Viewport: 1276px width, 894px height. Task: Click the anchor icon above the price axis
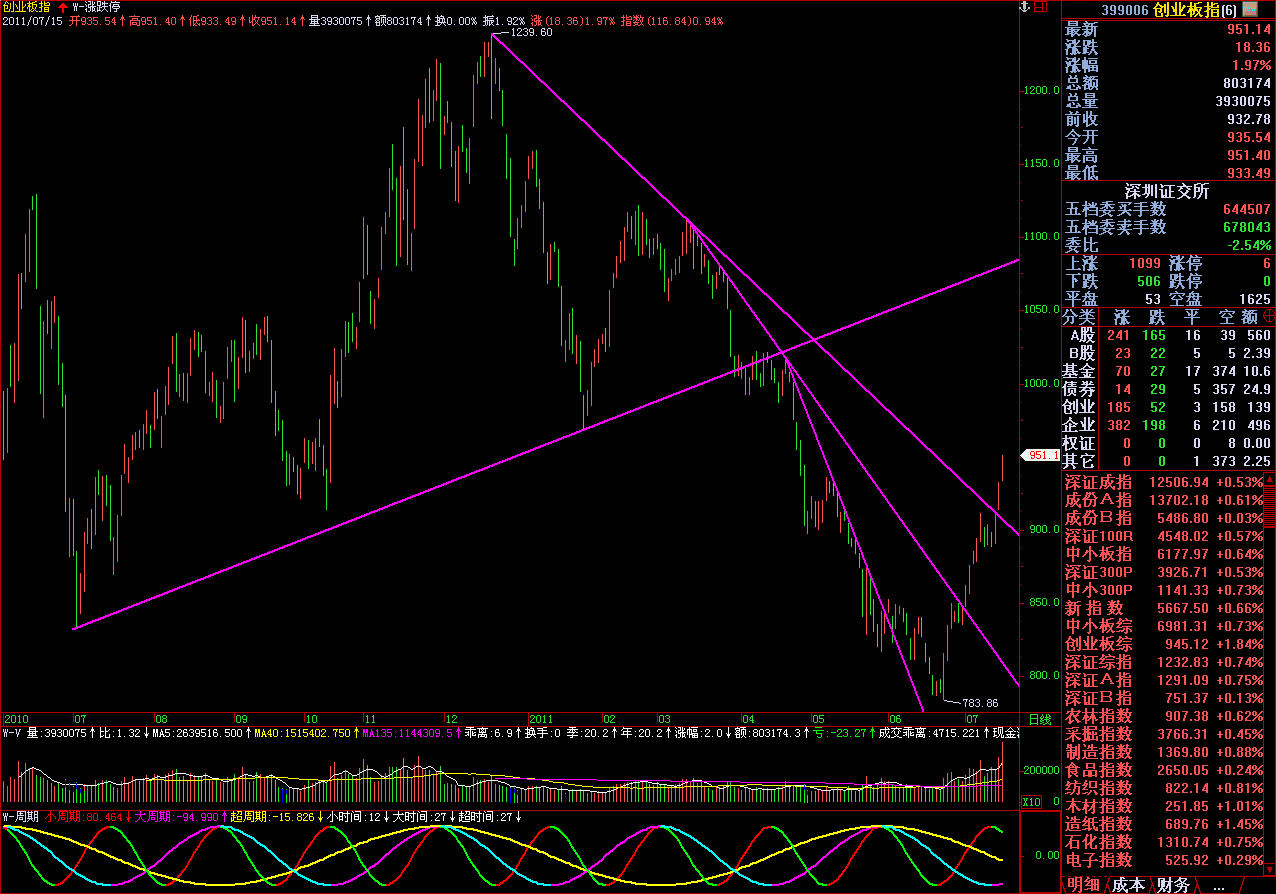pos(1022,7)
